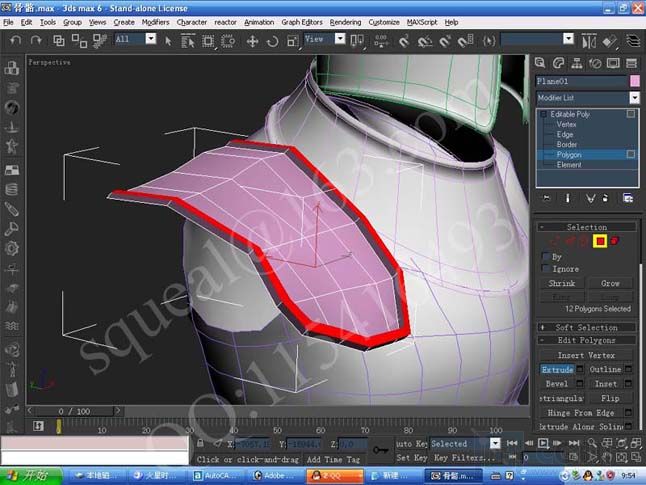
Task: Open the Rendering menu
Action: coord(345,22)
